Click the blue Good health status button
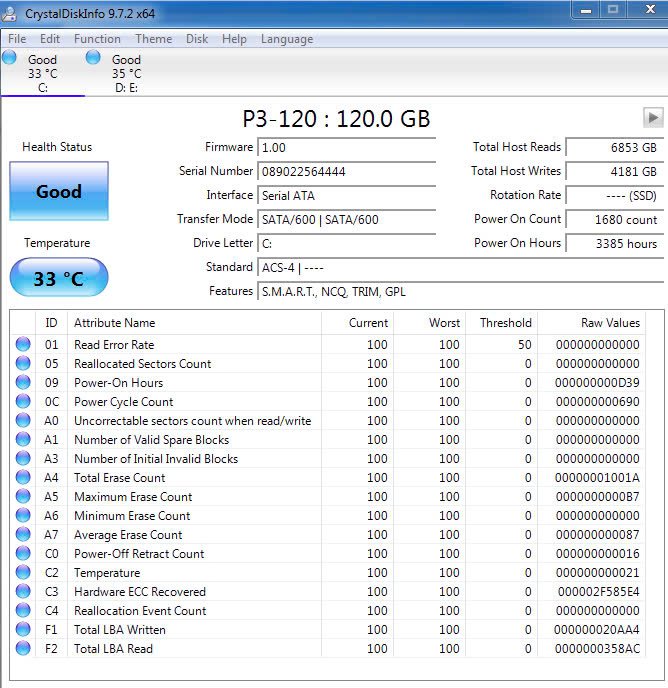668x688 pixels. 58,192
